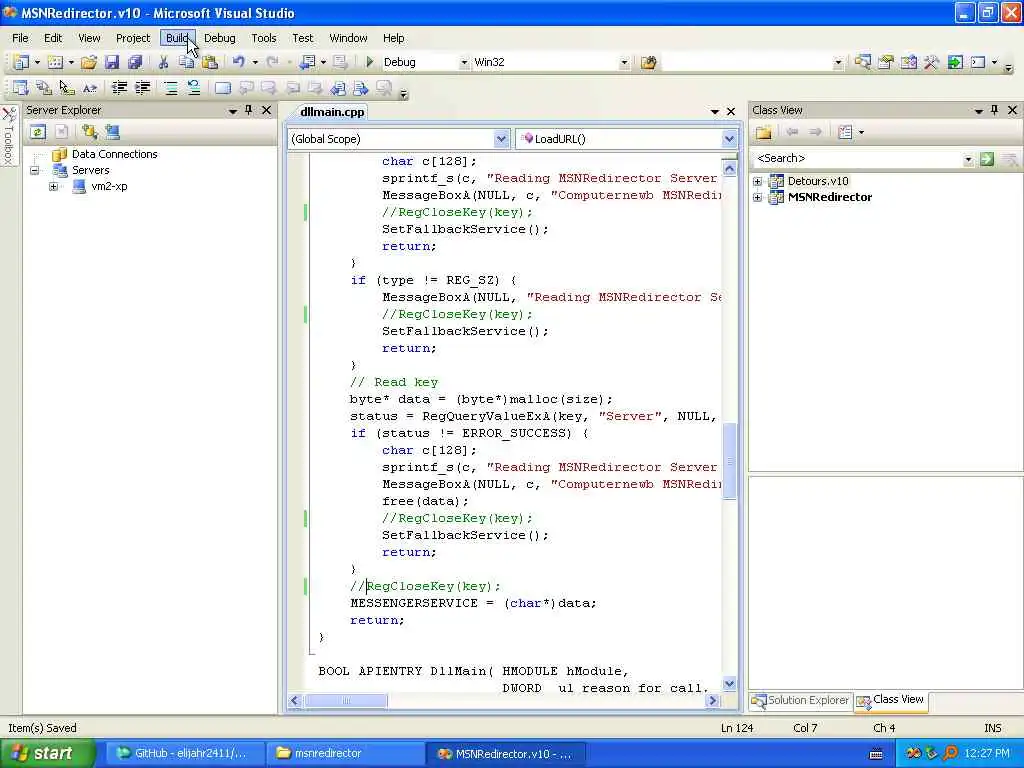Image resolution: width=1024 pixels, height=768 pixels.
Task: Click into the Class View search field
Action: (857, 159)
